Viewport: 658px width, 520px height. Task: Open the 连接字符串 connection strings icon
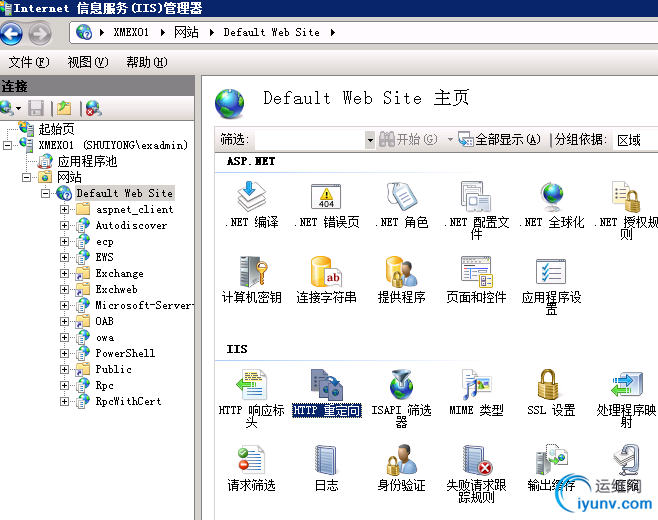[x=326, y=272]
